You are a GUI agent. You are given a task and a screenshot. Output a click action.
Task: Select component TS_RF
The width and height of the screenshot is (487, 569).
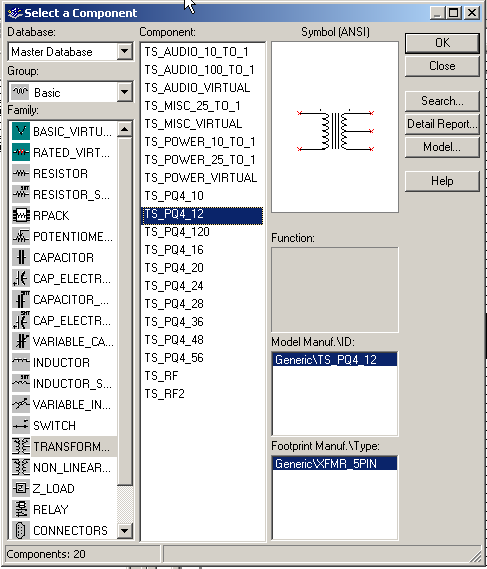(161, 376)
